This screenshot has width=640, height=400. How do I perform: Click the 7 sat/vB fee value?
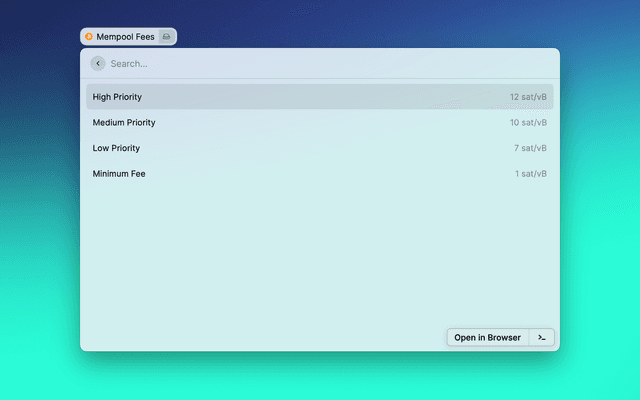(x=530, y=148)
